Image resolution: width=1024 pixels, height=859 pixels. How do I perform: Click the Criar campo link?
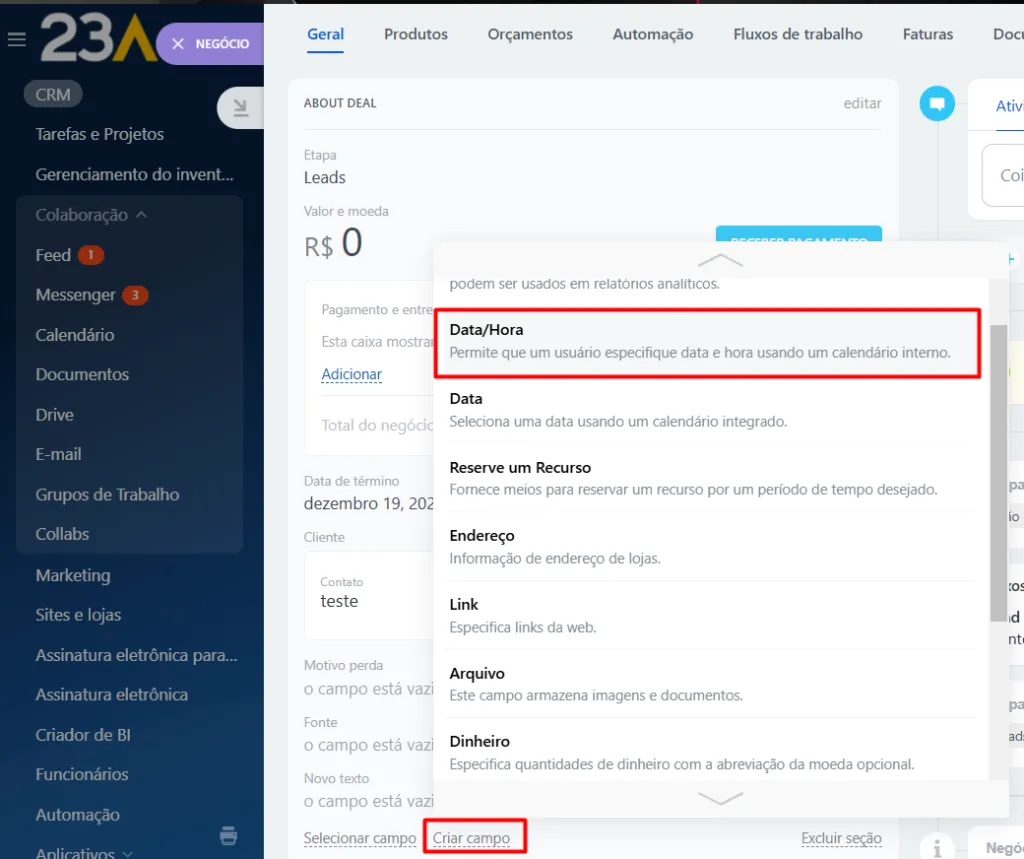(472, 838)
